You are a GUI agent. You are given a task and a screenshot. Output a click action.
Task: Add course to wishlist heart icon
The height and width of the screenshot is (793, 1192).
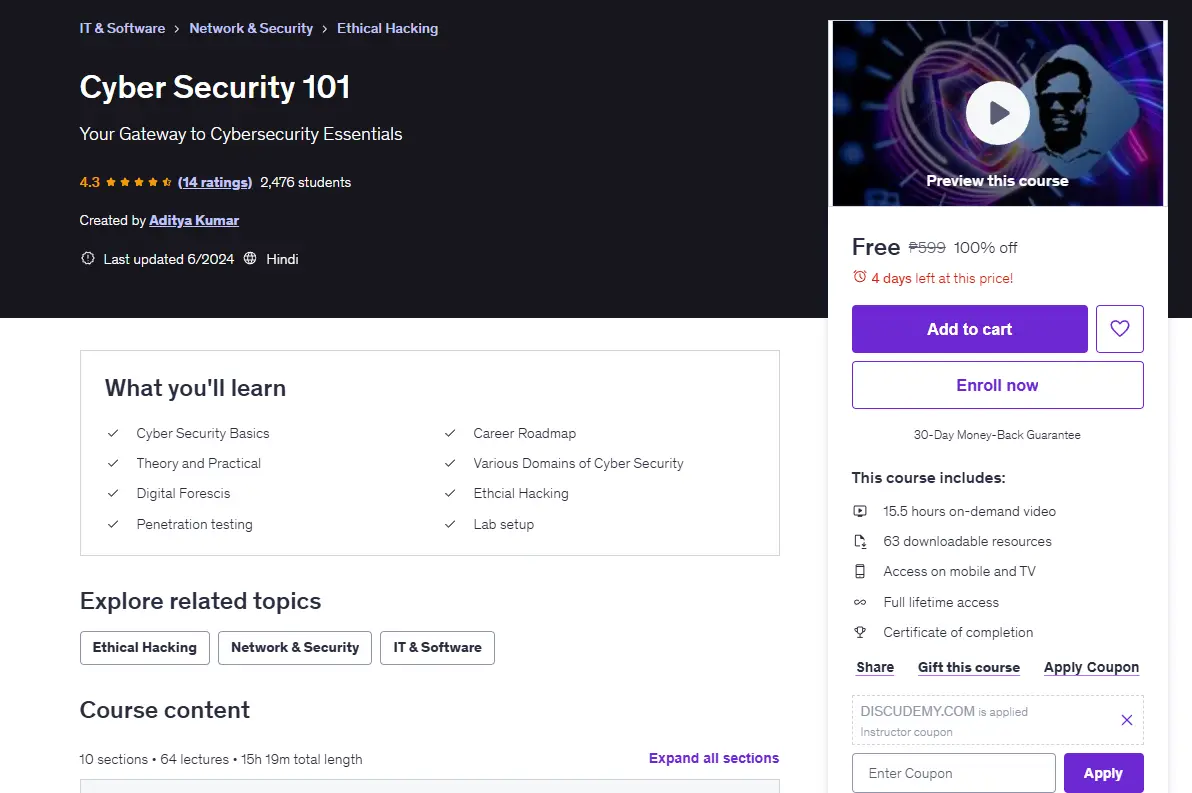[x=1119, y=328]
